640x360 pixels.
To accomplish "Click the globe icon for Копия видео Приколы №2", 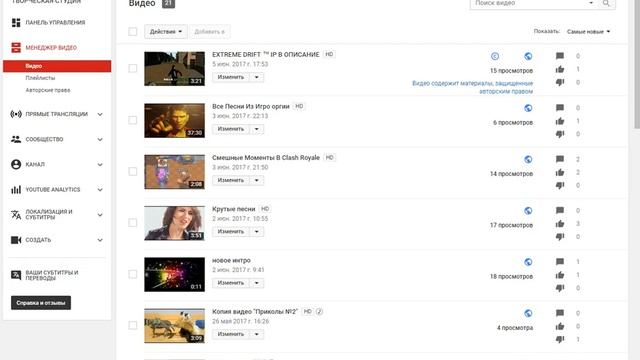I will coord(528,313).
